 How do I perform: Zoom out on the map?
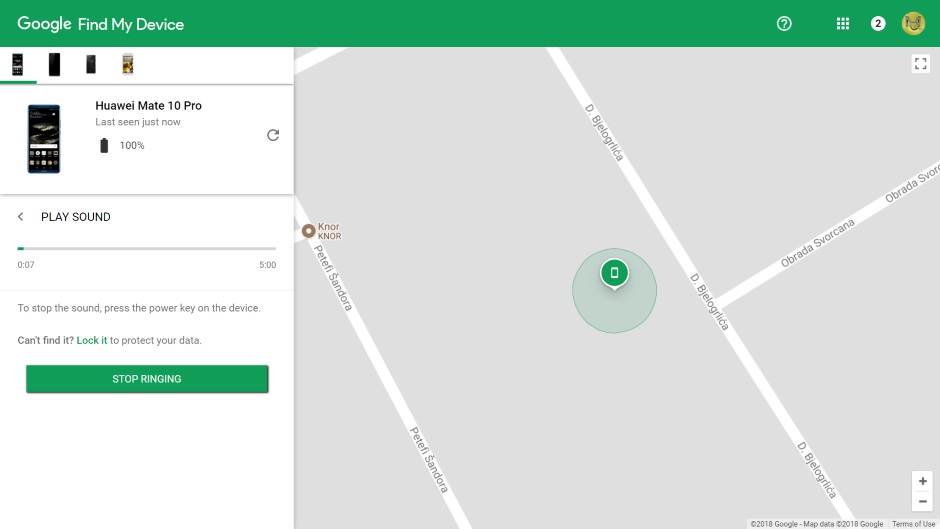[x=922, y=501]
